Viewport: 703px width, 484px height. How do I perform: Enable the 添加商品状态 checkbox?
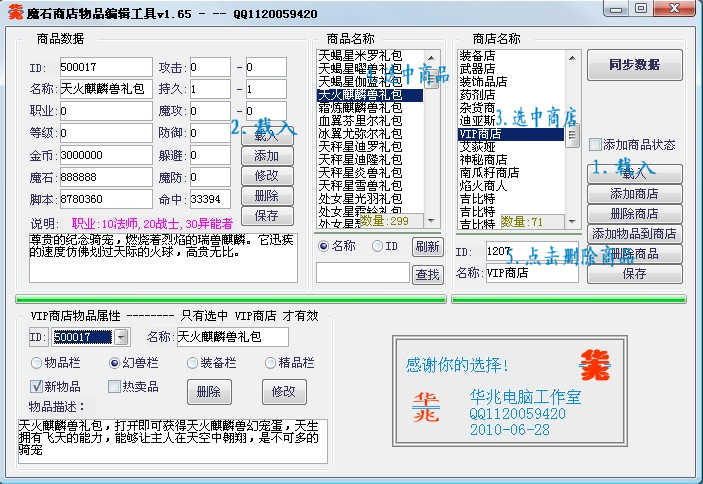[x=595, y=144]
